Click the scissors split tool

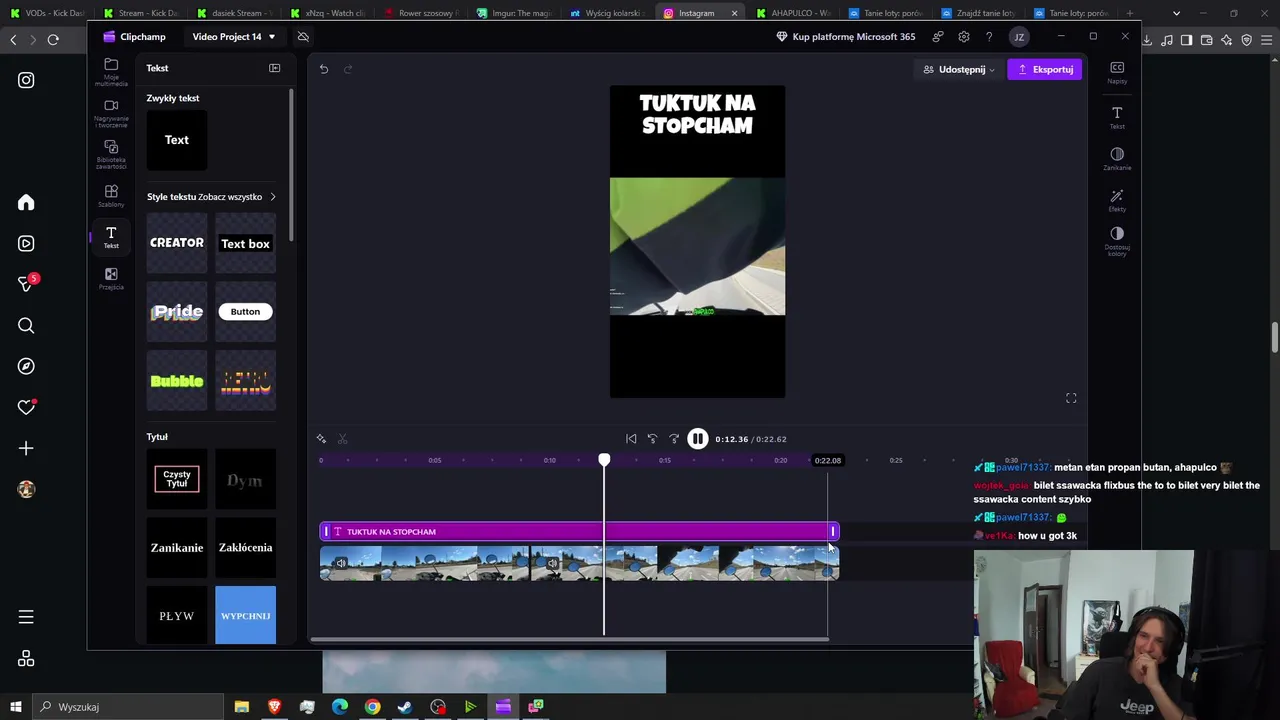coord(342,439)
